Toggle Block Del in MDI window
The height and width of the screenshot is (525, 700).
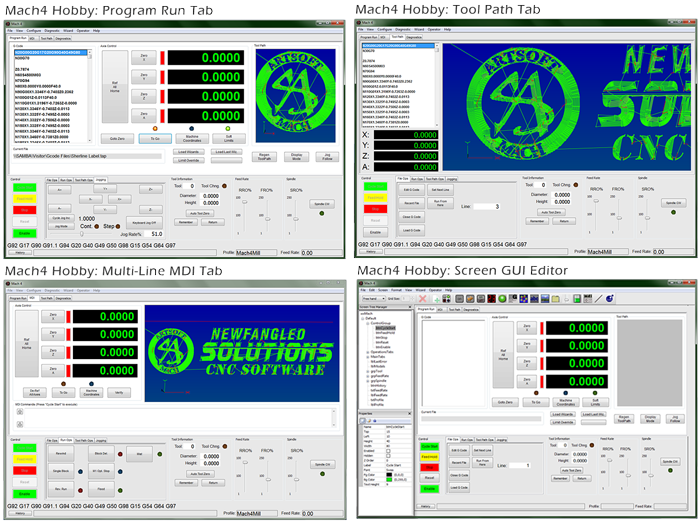(101, 454)
